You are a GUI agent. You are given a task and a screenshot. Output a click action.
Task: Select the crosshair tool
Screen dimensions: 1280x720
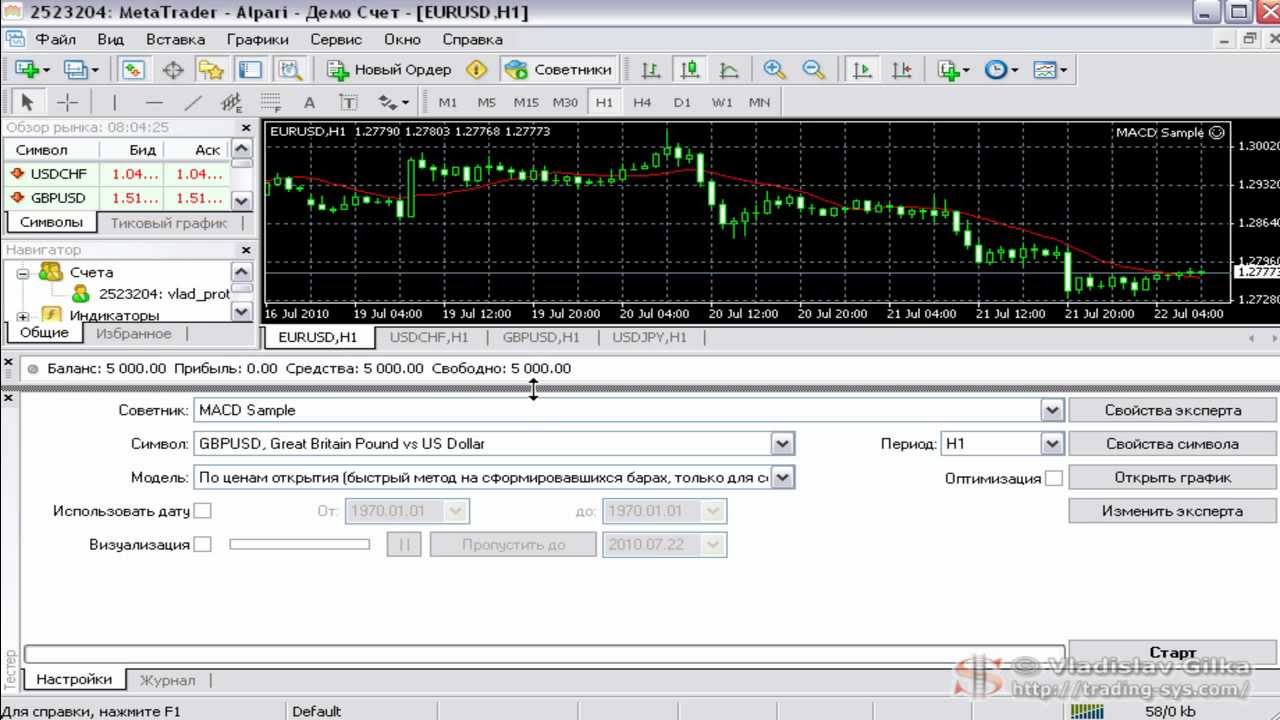pyautogui.click(x=67, y=102)
